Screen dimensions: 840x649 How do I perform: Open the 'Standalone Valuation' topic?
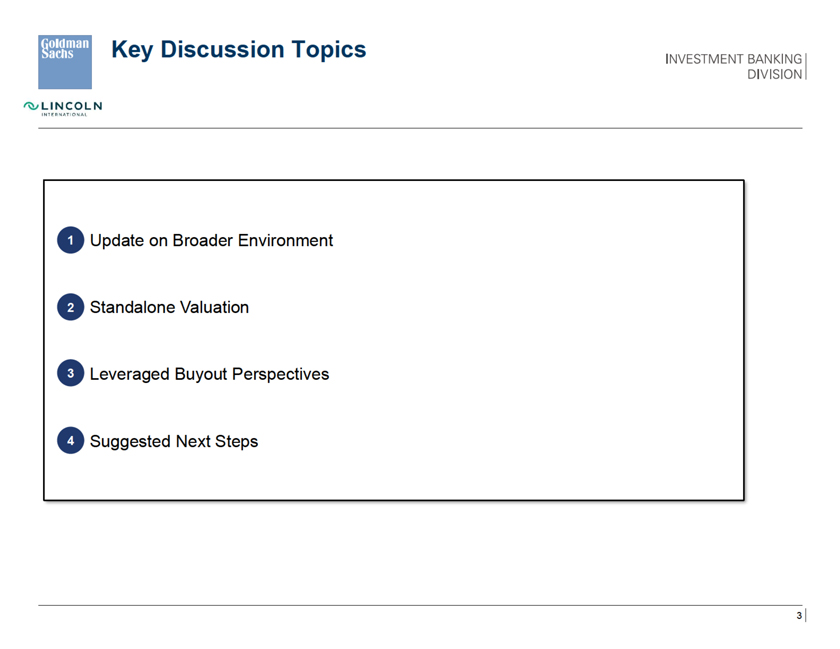[169, 308]
